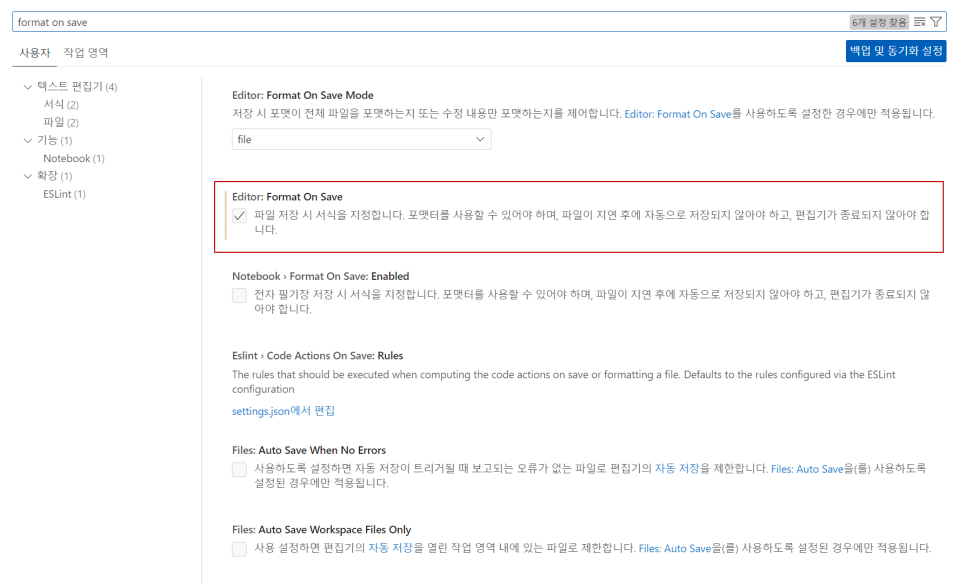
Task: Enable Files: Auto Save When No Errors checkbox
Action: coord(240,470)
